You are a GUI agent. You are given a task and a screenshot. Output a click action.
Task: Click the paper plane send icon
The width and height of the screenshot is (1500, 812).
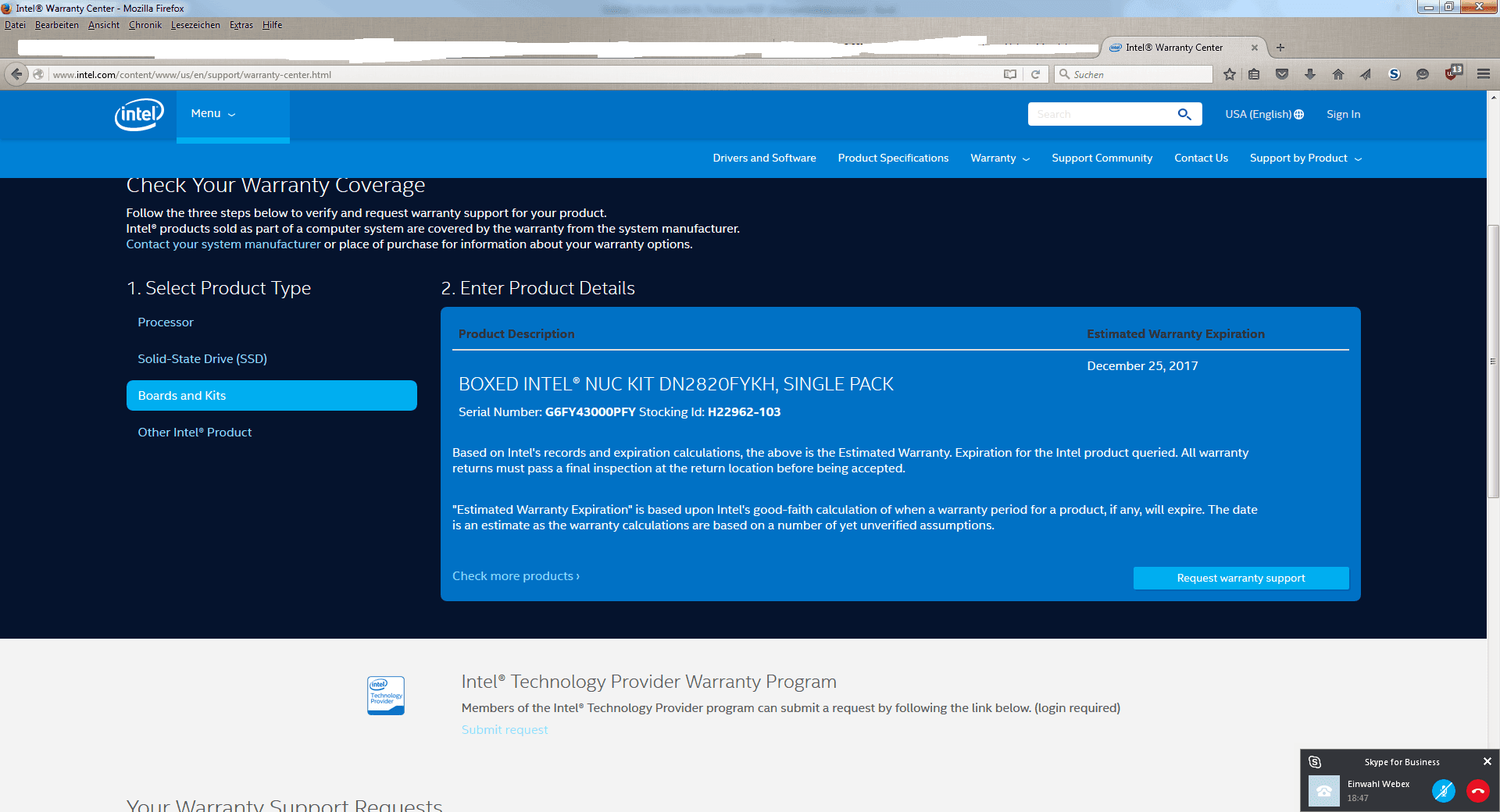tap(1366, 74)
